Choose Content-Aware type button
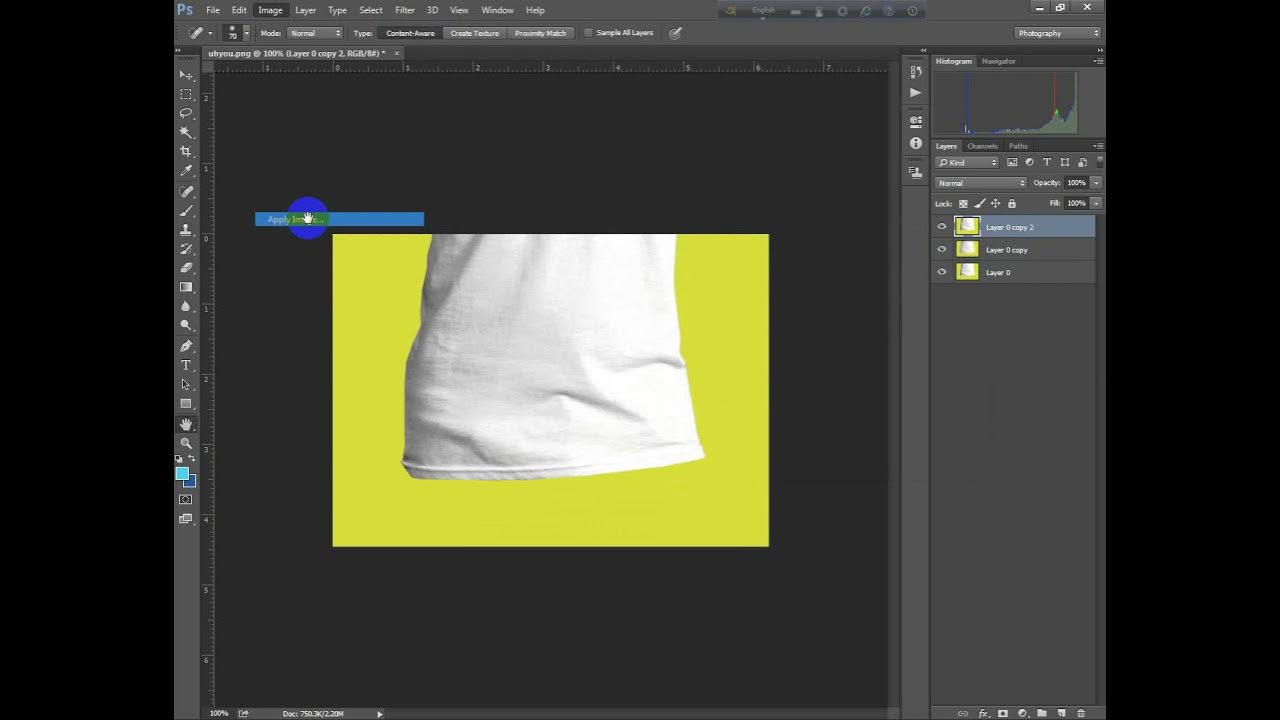Viewport: 1280px width, 720px height. pos(410,33)
